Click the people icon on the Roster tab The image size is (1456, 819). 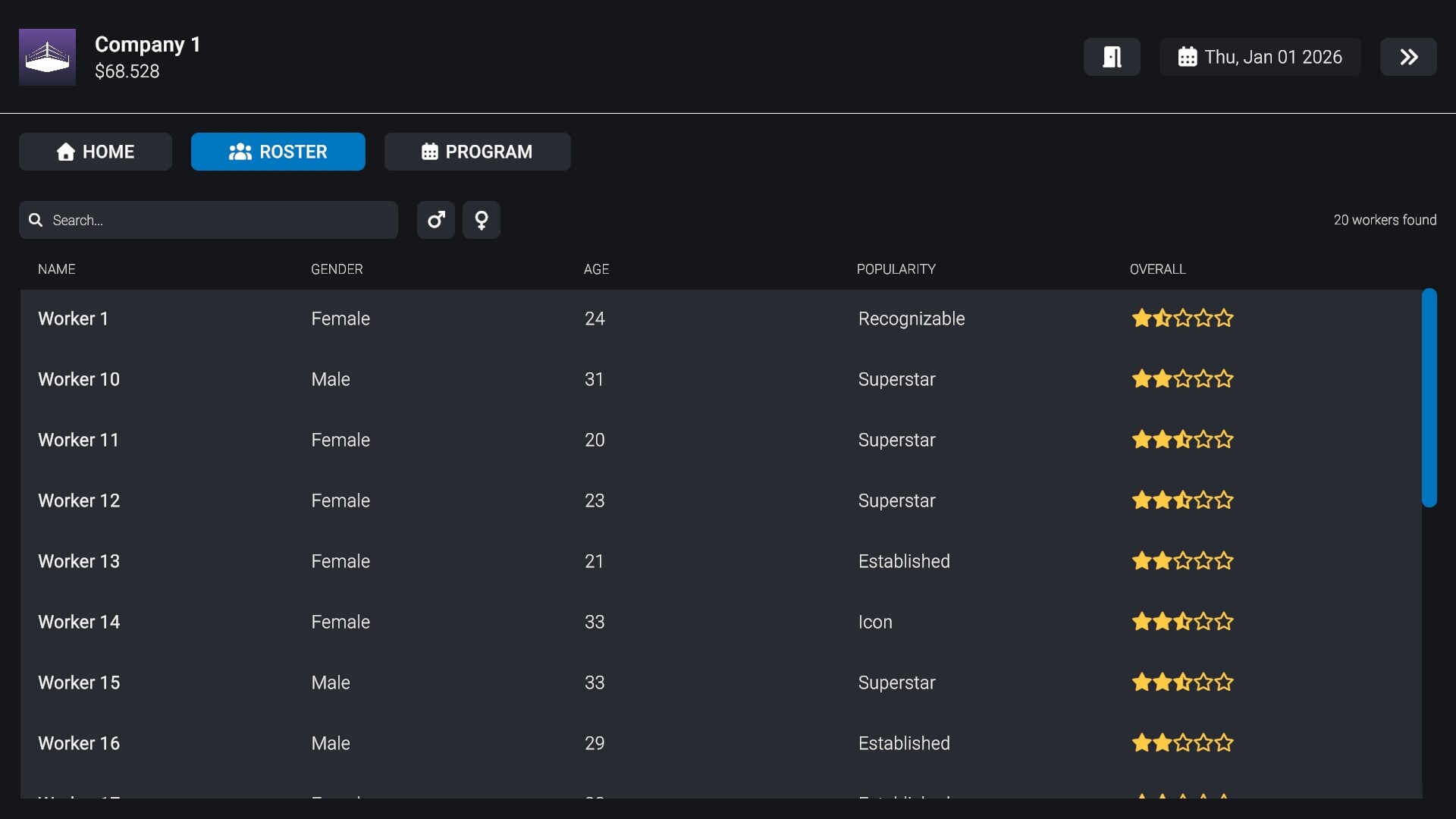(x=240, y=152)
